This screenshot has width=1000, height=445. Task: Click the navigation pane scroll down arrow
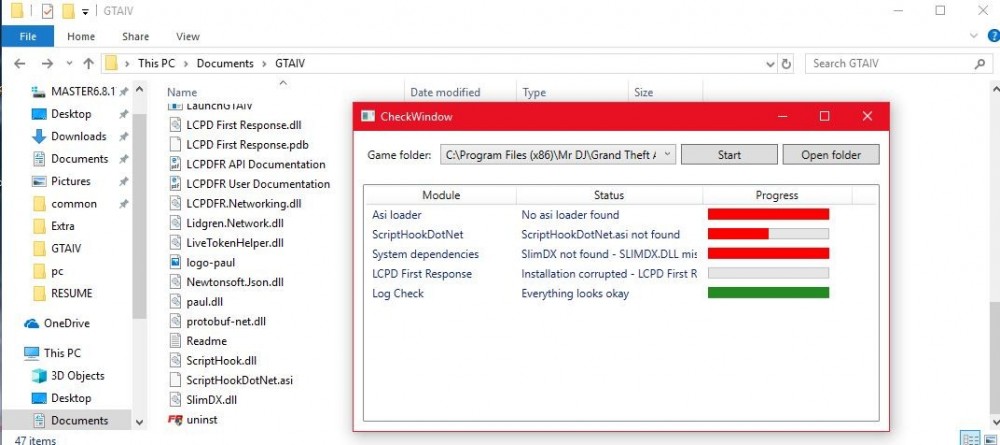(140, 421)
